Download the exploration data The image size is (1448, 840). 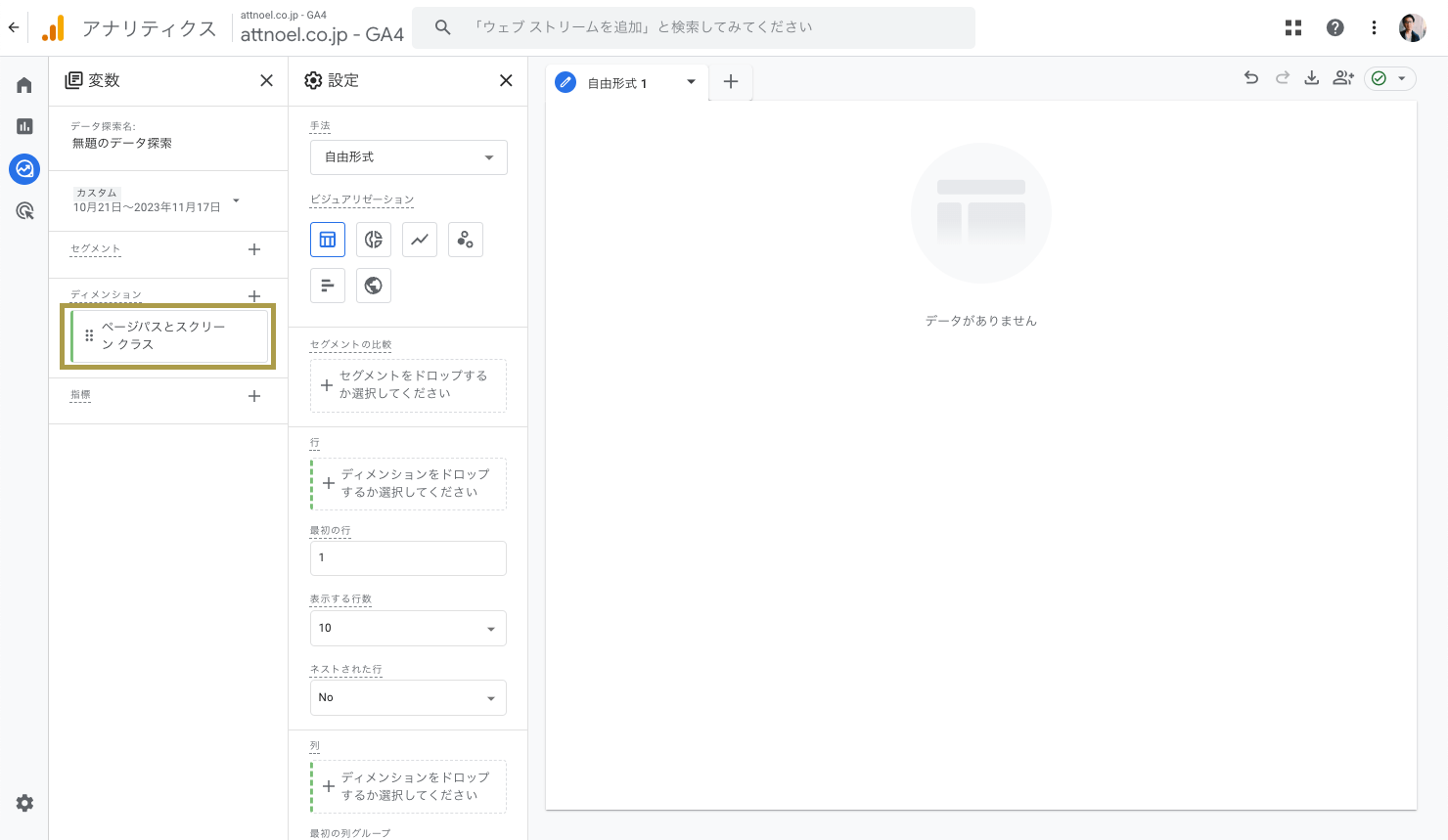[x=1311, y=78]
